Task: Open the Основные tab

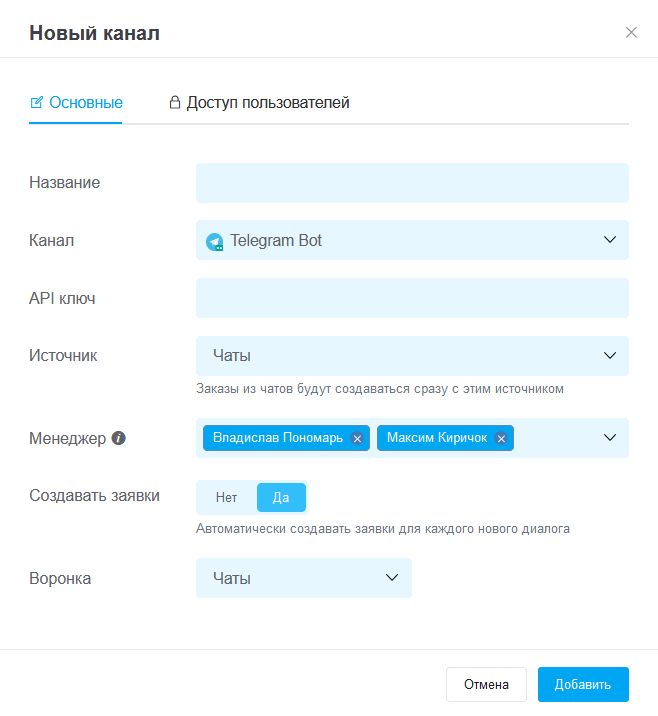Action: tap(76, 103)
